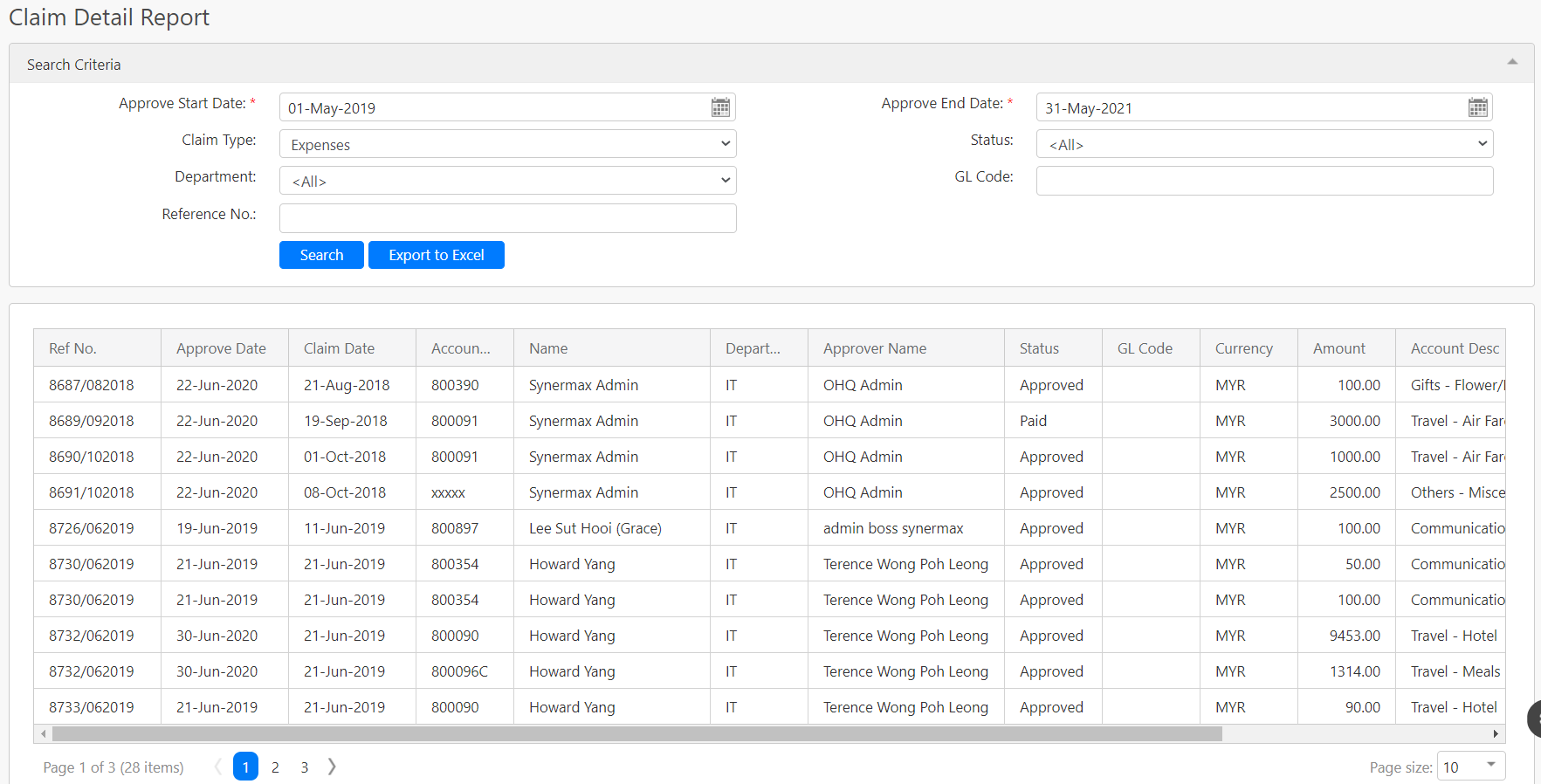Click claim date 21-Aug-2018
The width and height of the screenshot is (1541, 784).
coord(347,385)
